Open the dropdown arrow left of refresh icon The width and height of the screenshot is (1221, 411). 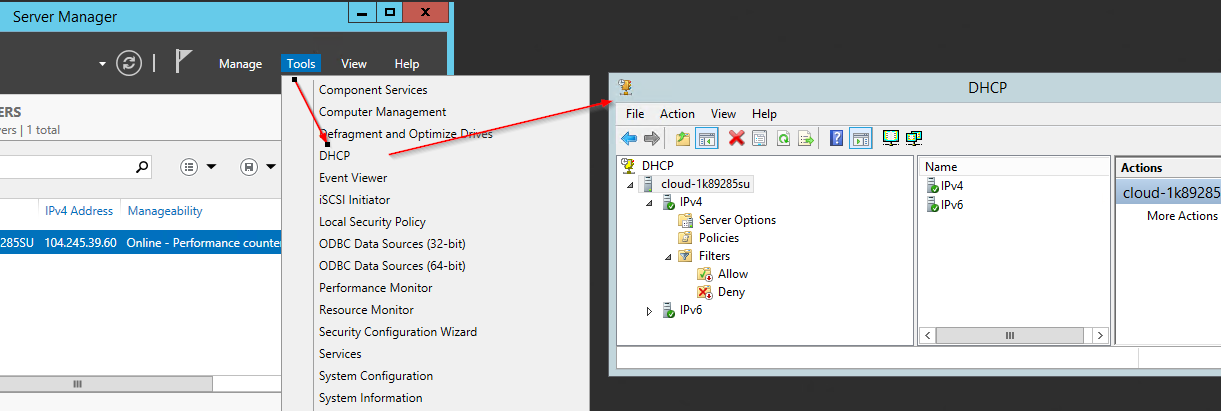tap(102, 64)
